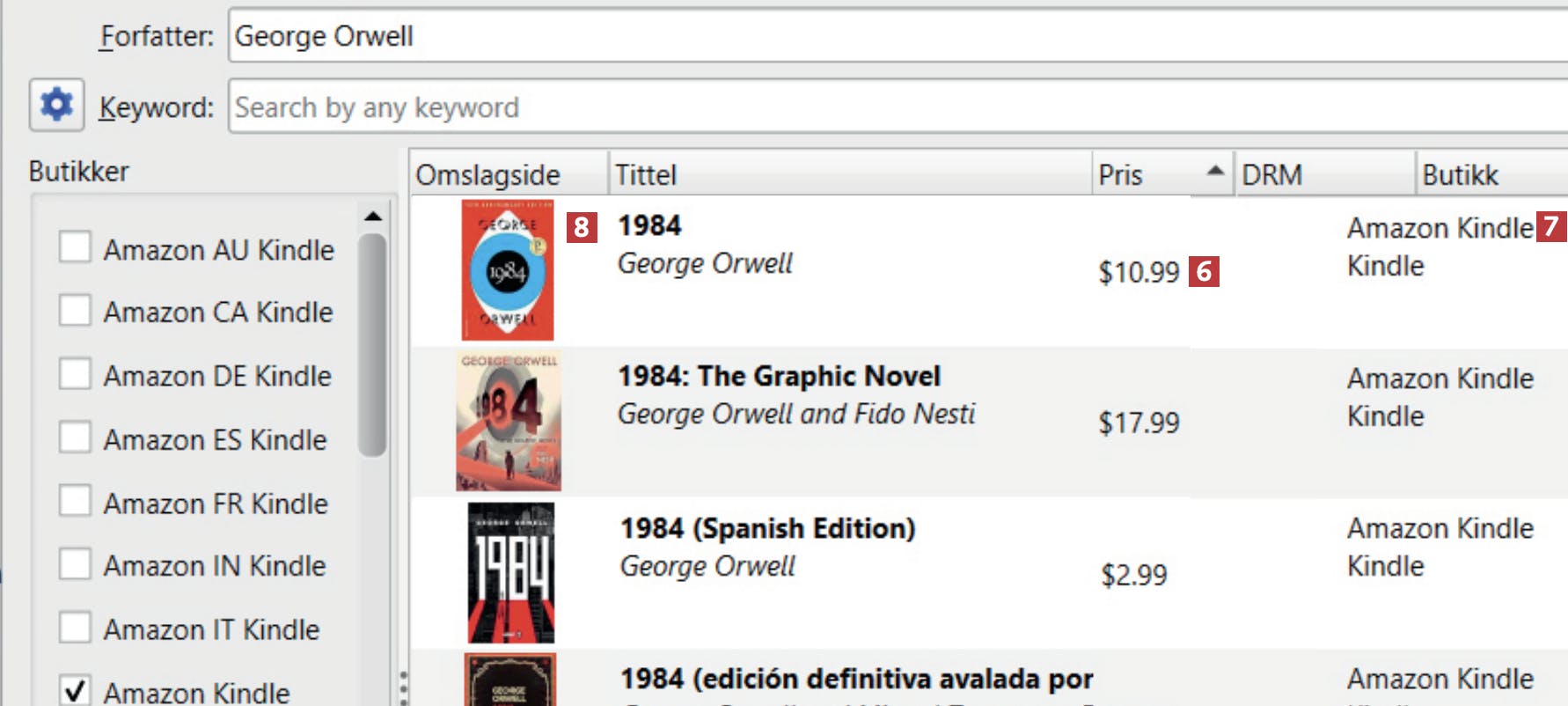Focus the Forfatter author text field
The width and height of the screenshot is (1568, 706).
coord(898,36)
